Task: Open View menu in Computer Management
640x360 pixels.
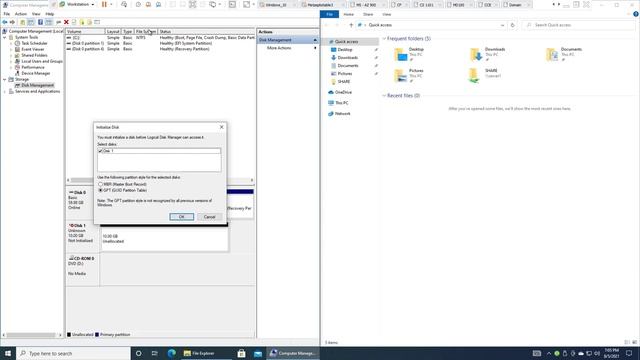Action: pyautogui.click(x=36, y=14)
